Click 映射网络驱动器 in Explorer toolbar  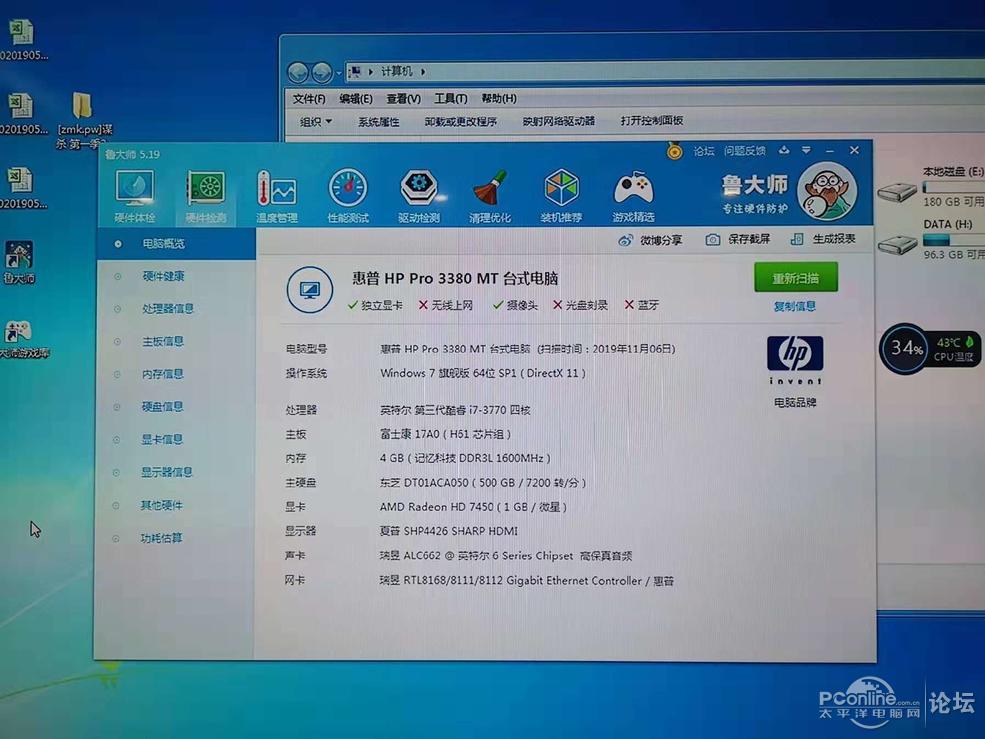click(x=558, y=121)
